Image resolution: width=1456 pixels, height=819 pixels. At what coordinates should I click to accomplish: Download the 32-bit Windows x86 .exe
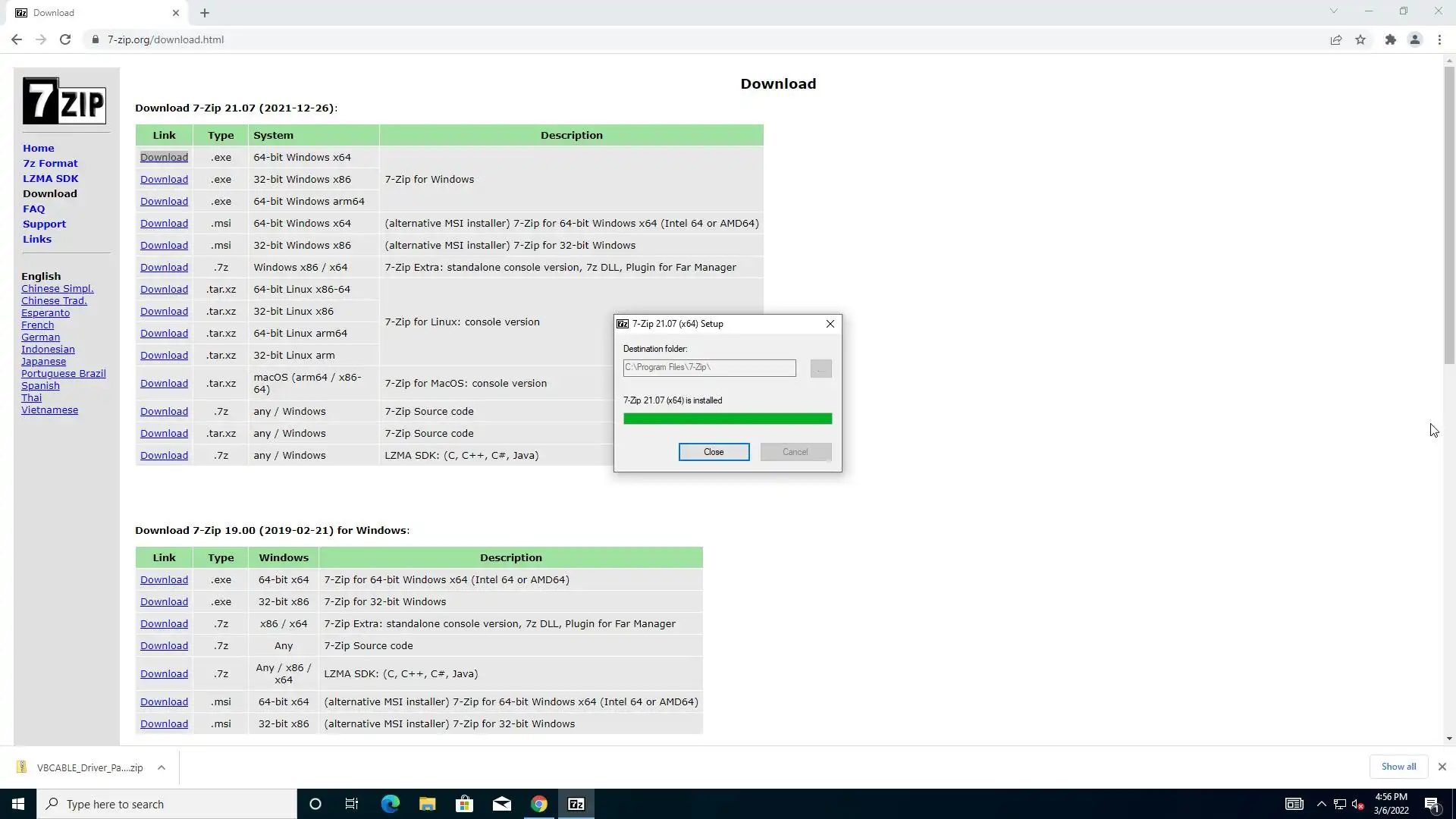click(x=164, y=180)
